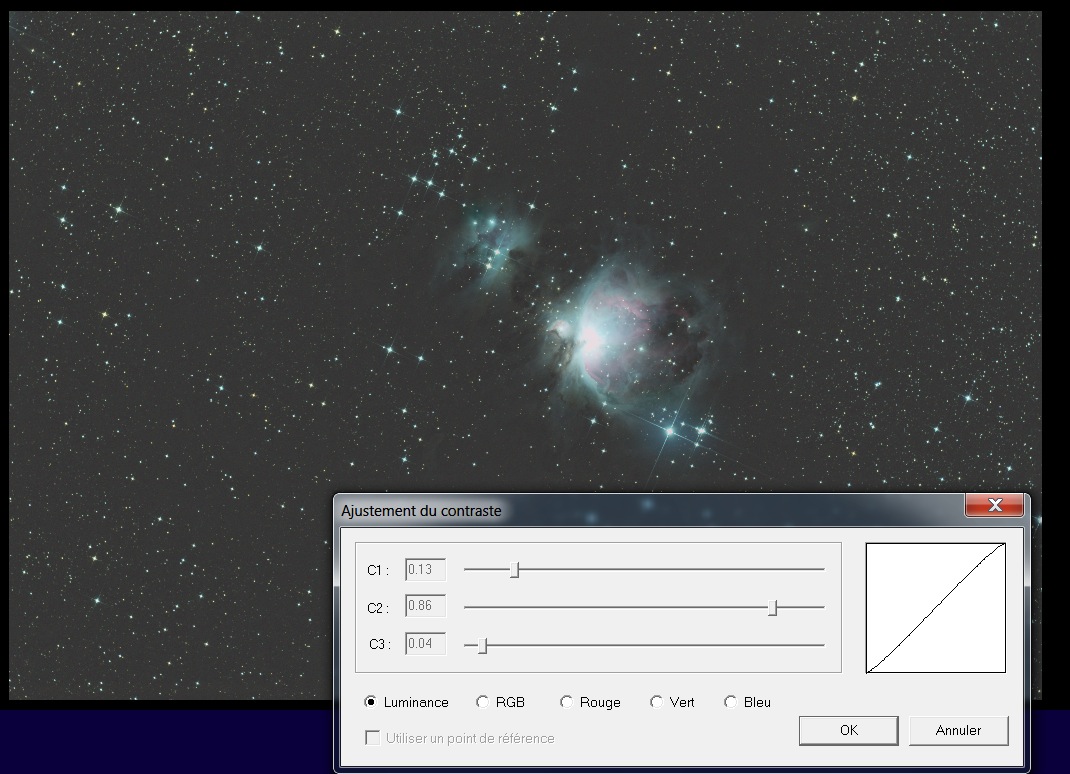
Task: Select the C3 value field showing 0.04
Action: click(x=425, y=644)
